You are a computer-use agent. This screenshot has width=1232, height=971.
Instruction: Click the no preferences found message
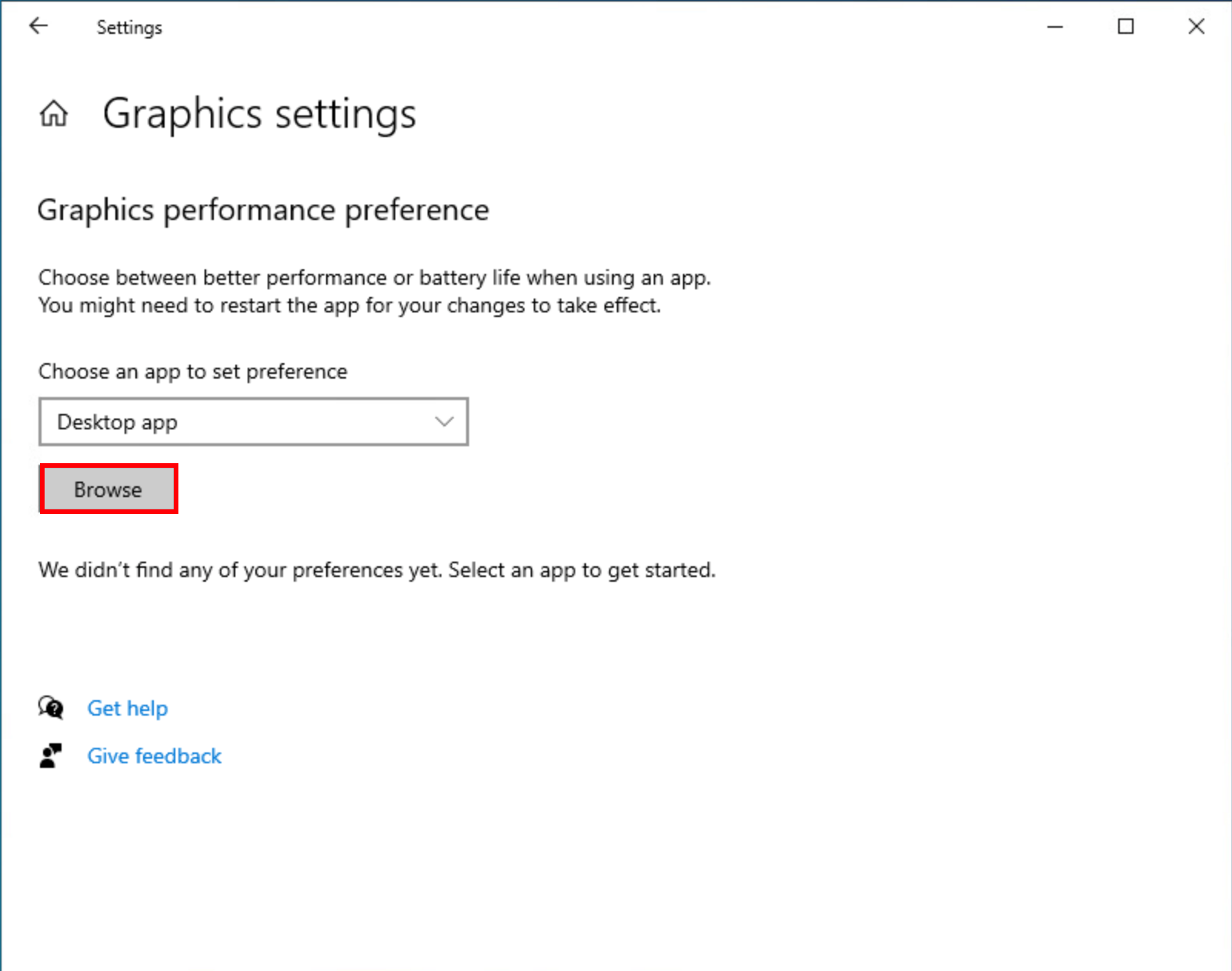377,570
